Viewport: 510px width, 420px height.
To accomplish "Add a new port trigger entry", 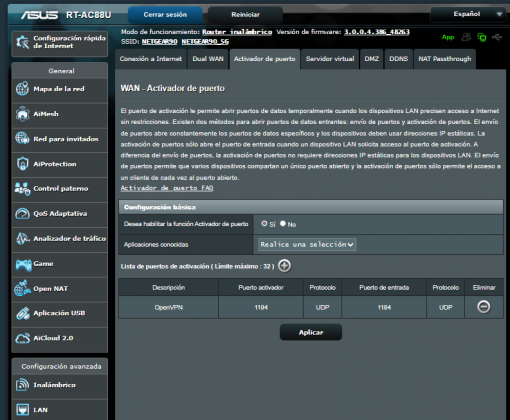I will tap(284, 266).
